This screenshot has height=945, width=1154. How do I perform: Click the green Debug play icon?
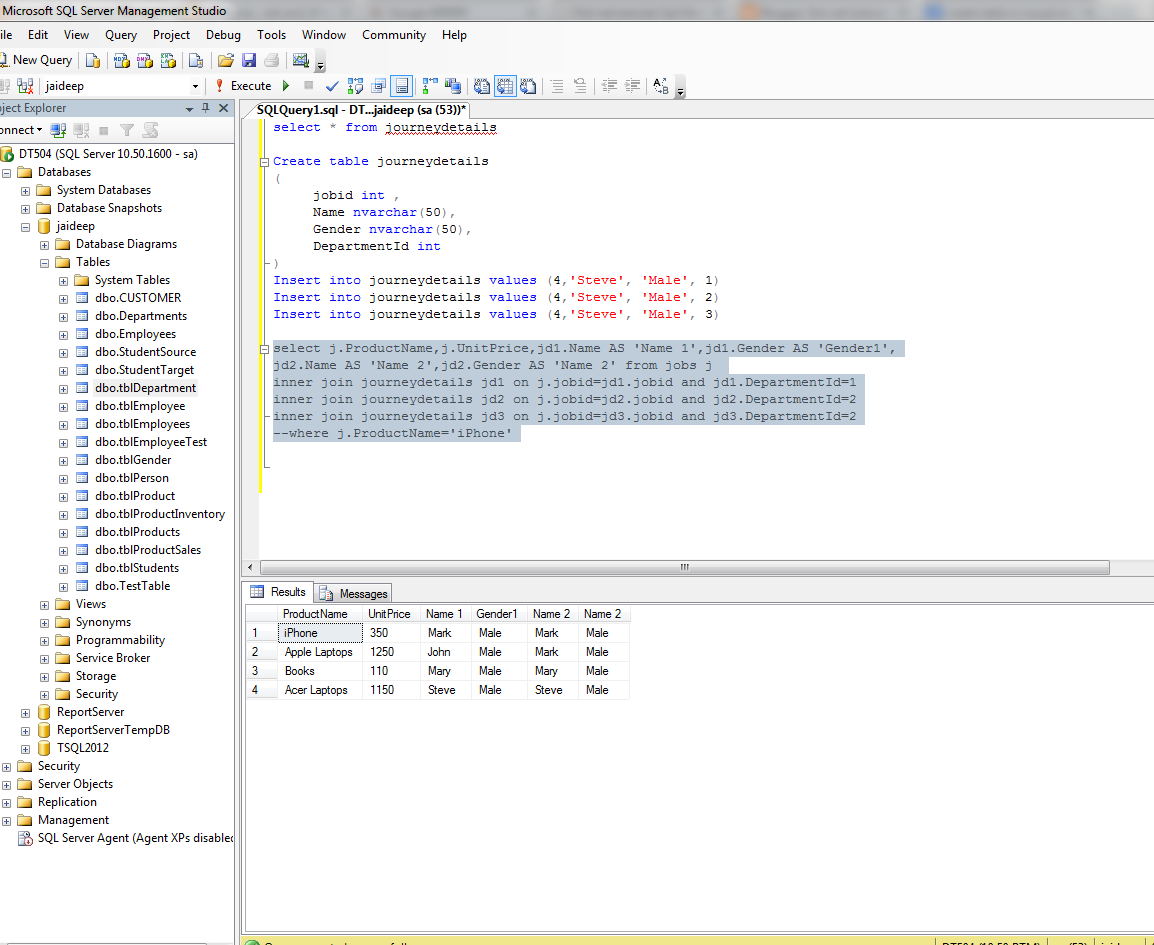point(286,86)
